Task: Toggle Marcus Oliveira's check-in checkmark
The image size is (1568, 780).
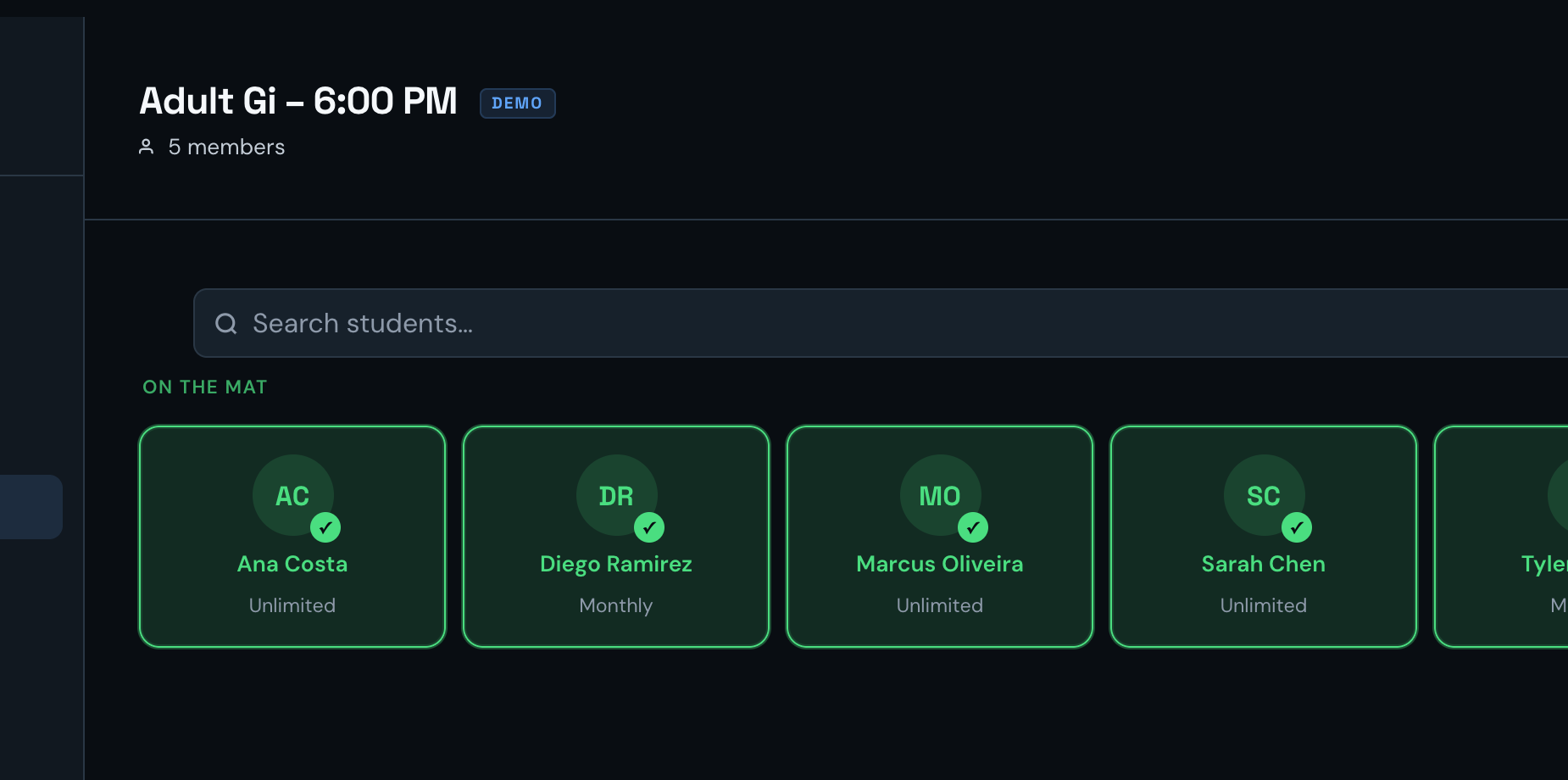Action: (x=973, y=527)
